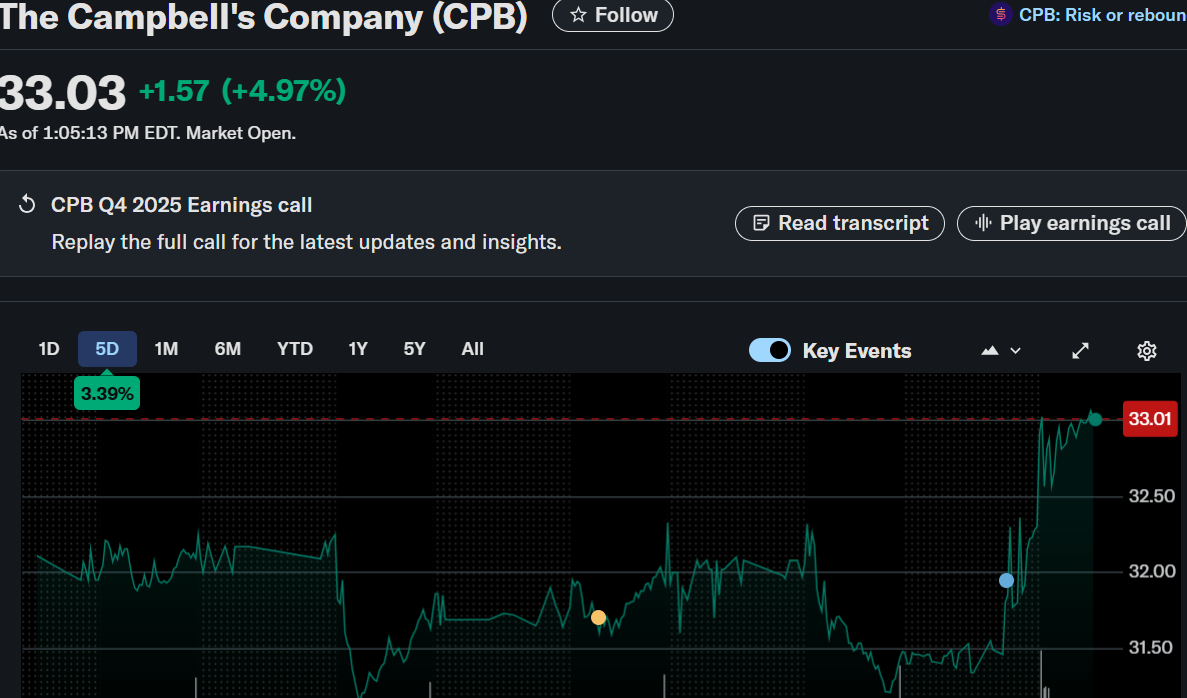Click the (+4.97%) percent change
Viewport: 1187px width, 698px height.
[284, 92]
